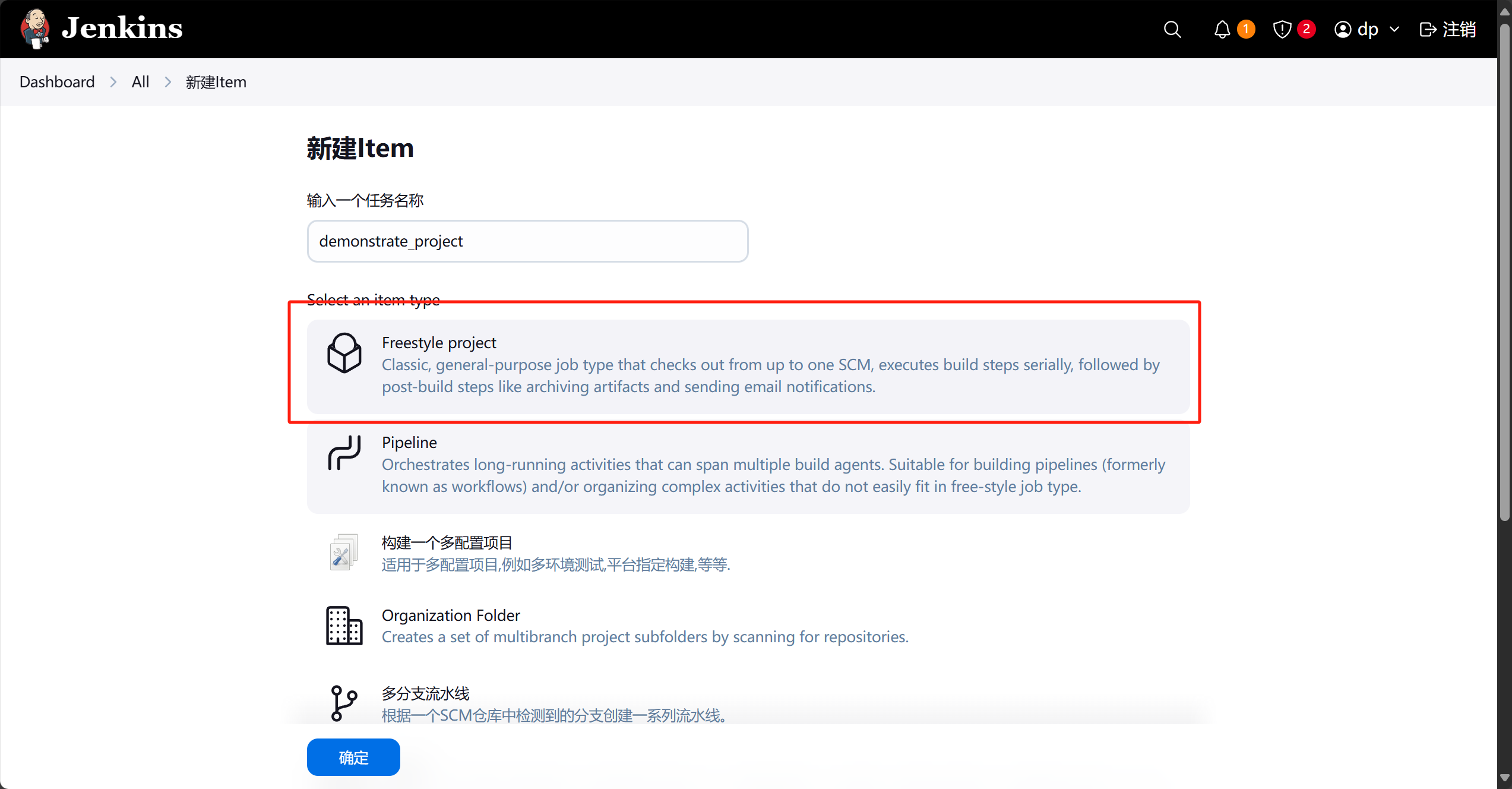This screenshot has width=1512, height=789.
Task: Click the Pipeline icon
Action: tap(344, 453)
